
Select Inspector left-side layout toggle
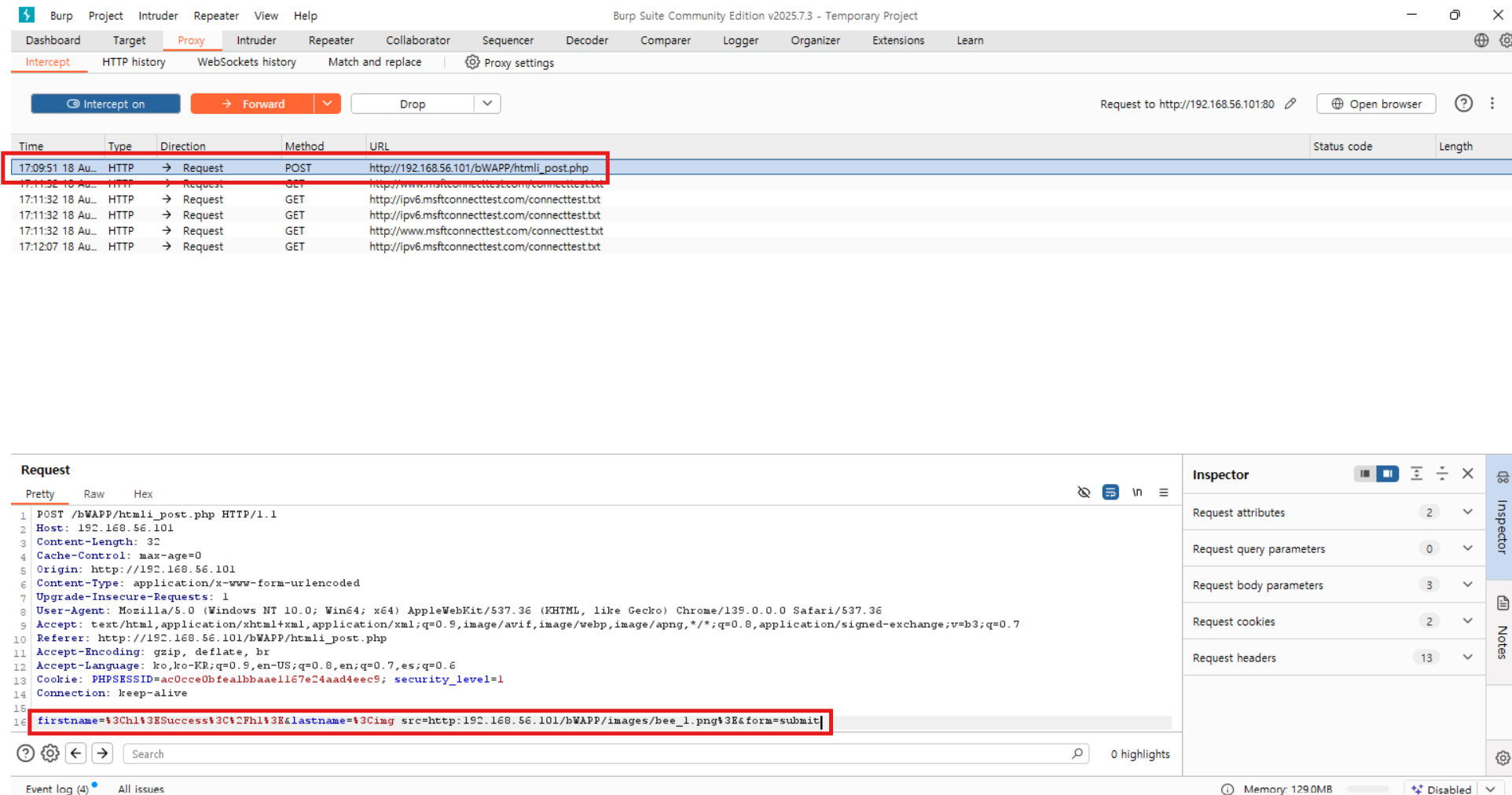coord(1365,474)
